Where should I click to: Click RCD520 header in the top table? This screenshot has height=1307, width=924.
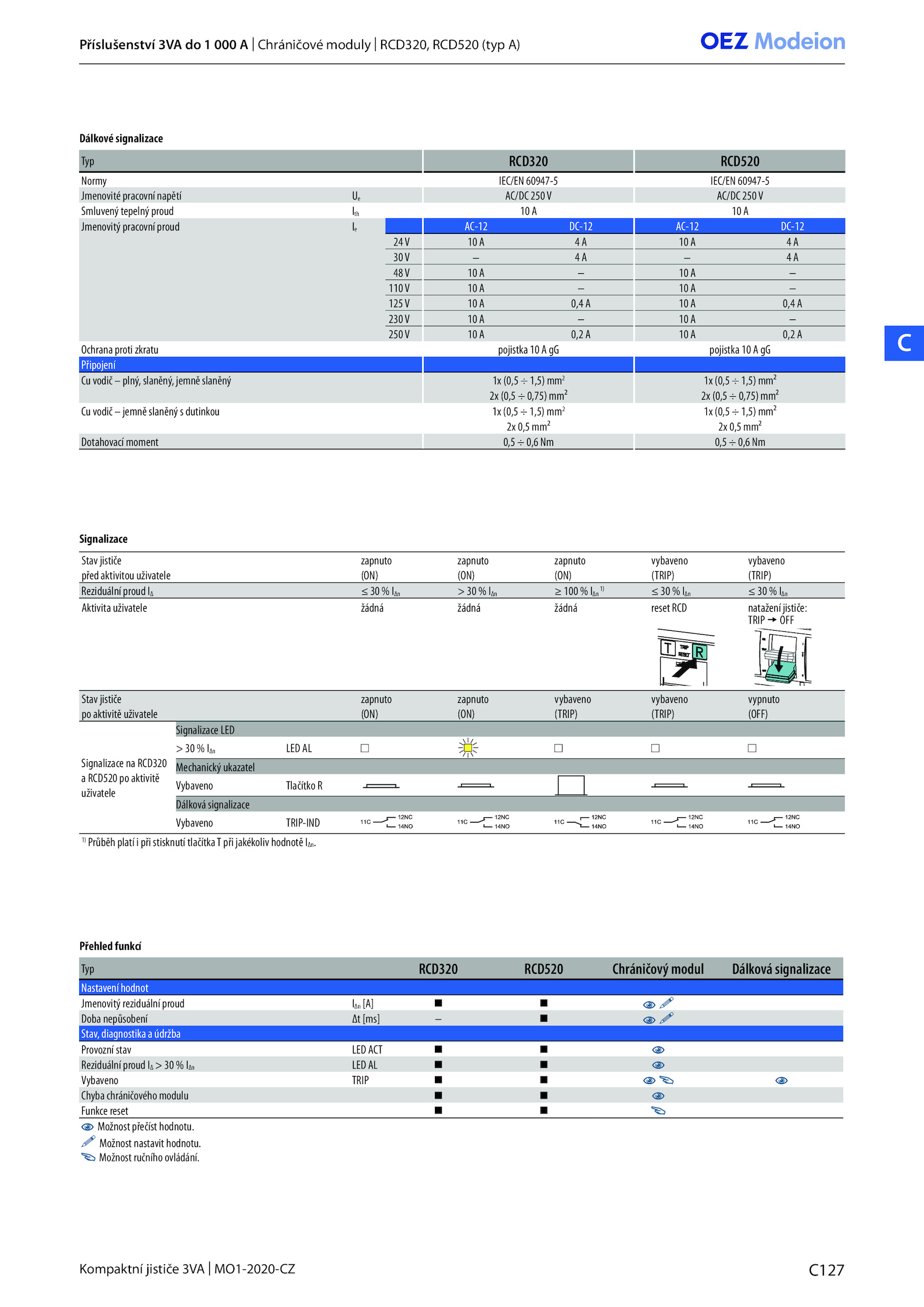coord(740,161)
